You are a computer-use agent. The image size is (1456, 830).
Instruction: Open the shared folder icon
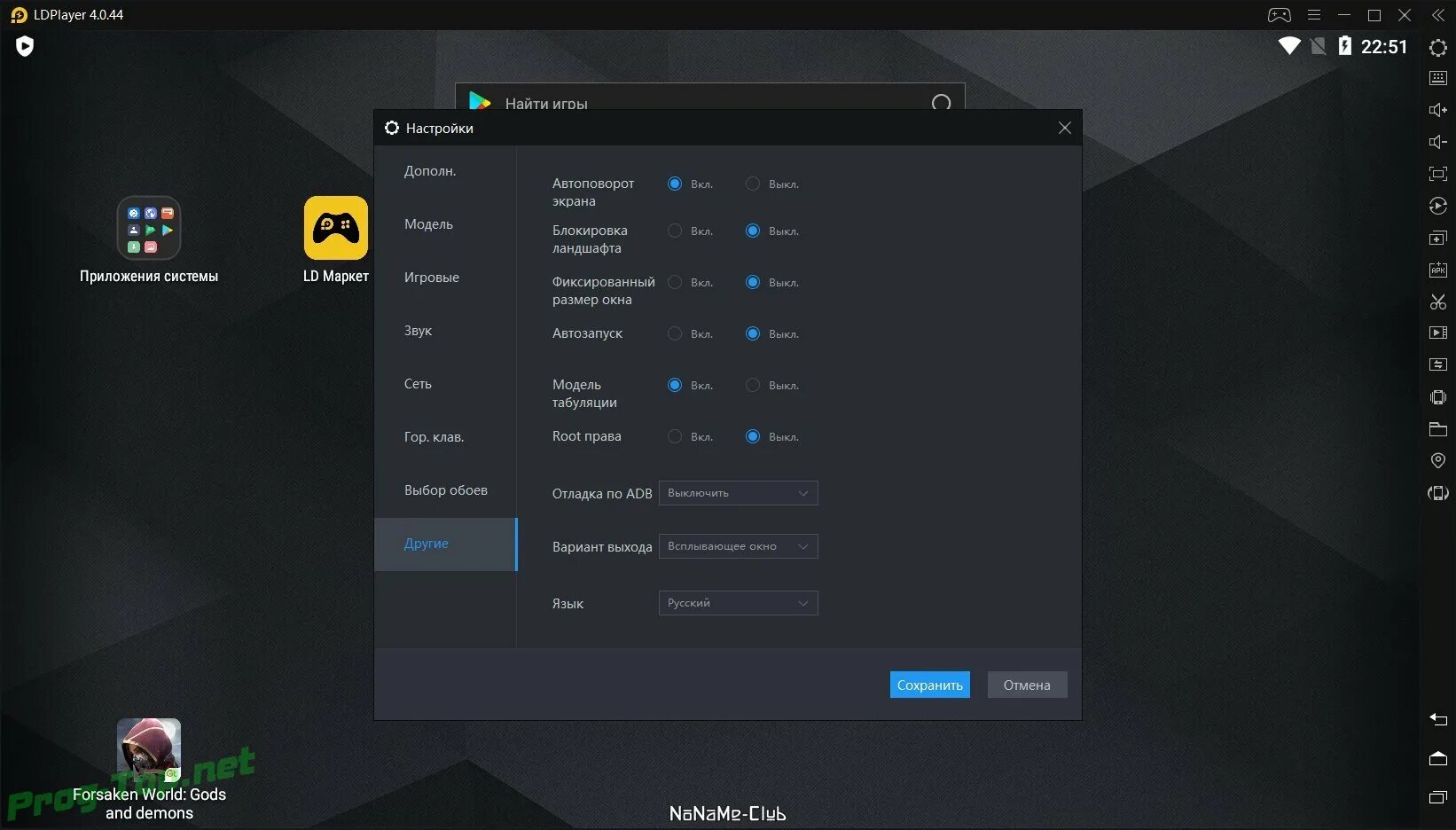click(1438, 429)
